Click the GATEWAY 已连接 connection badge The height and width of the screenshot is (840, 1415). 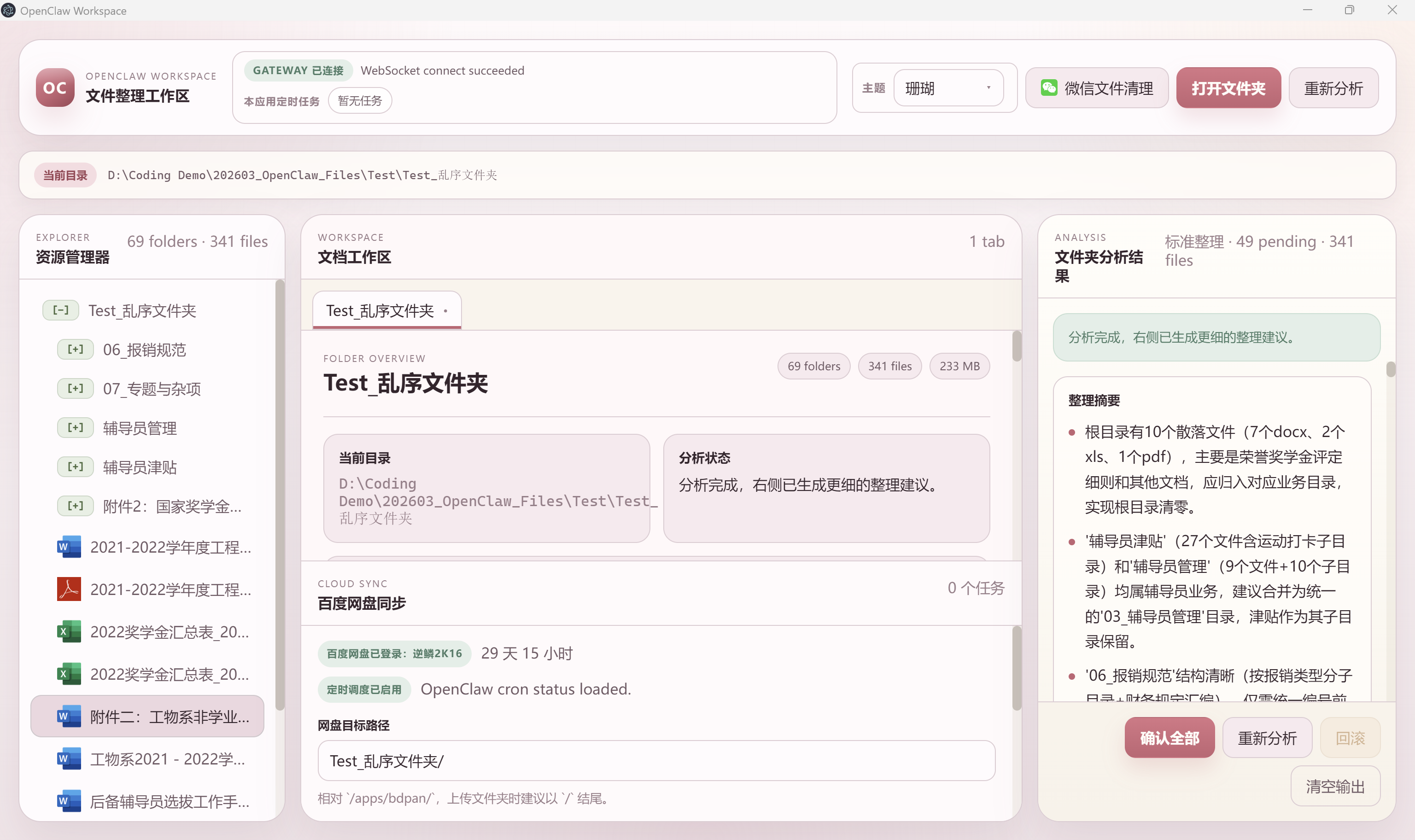coord(298,70)
